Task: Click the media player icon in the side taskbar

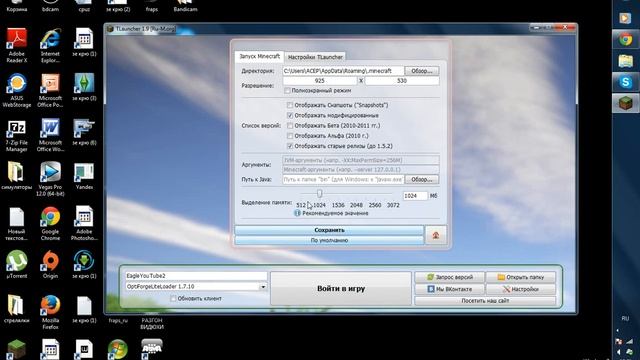Action: point(624,18)
